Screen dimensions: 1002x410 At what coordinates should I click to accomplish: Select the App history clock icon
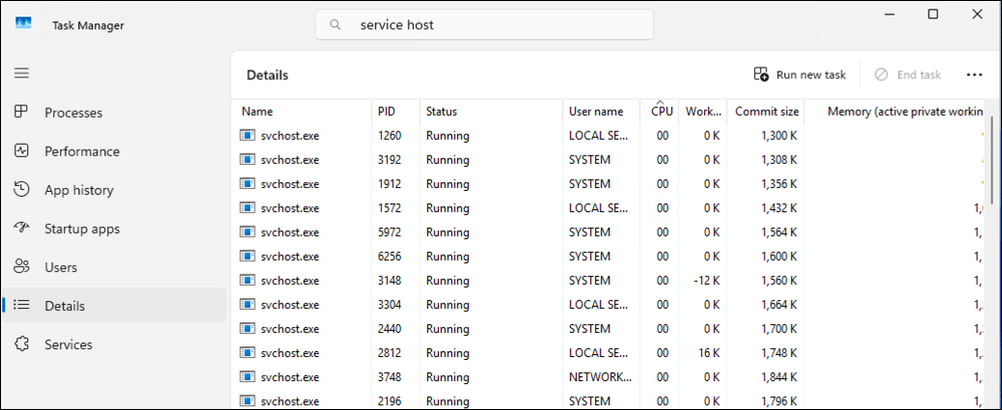coord(22,190)
